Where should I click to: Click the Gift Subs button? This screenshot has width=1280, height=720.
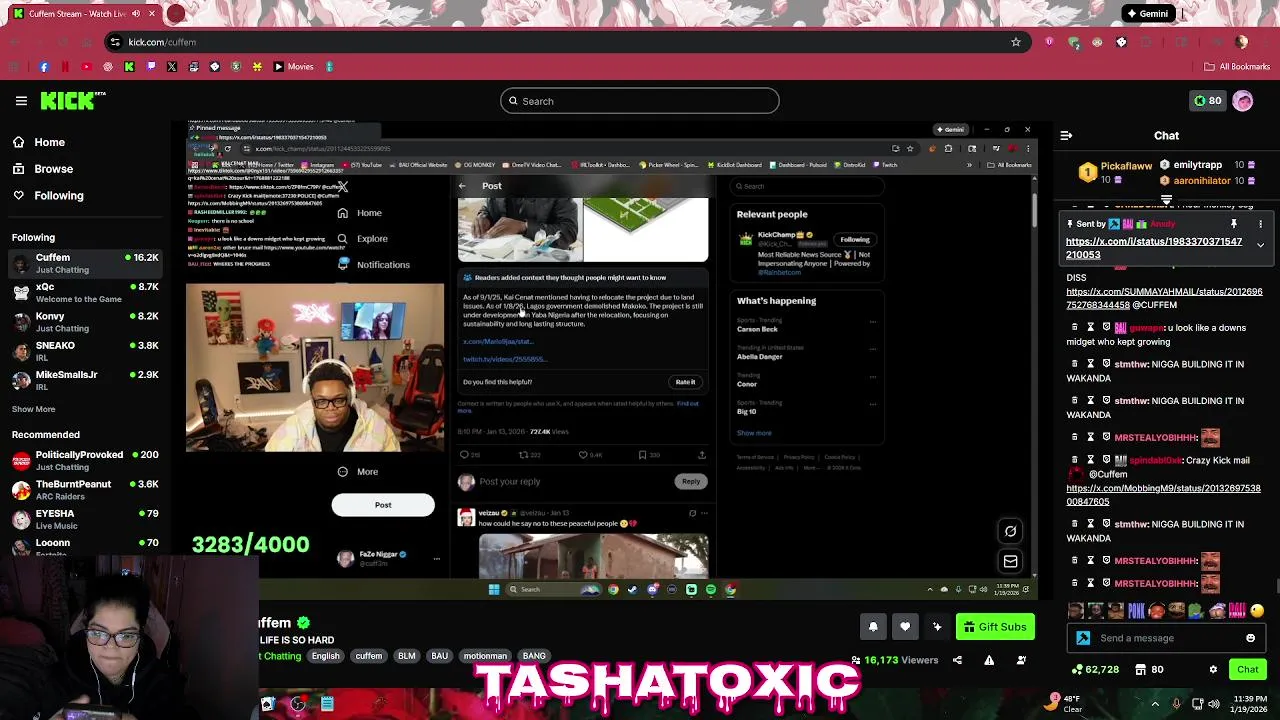[x=995, y=627]
